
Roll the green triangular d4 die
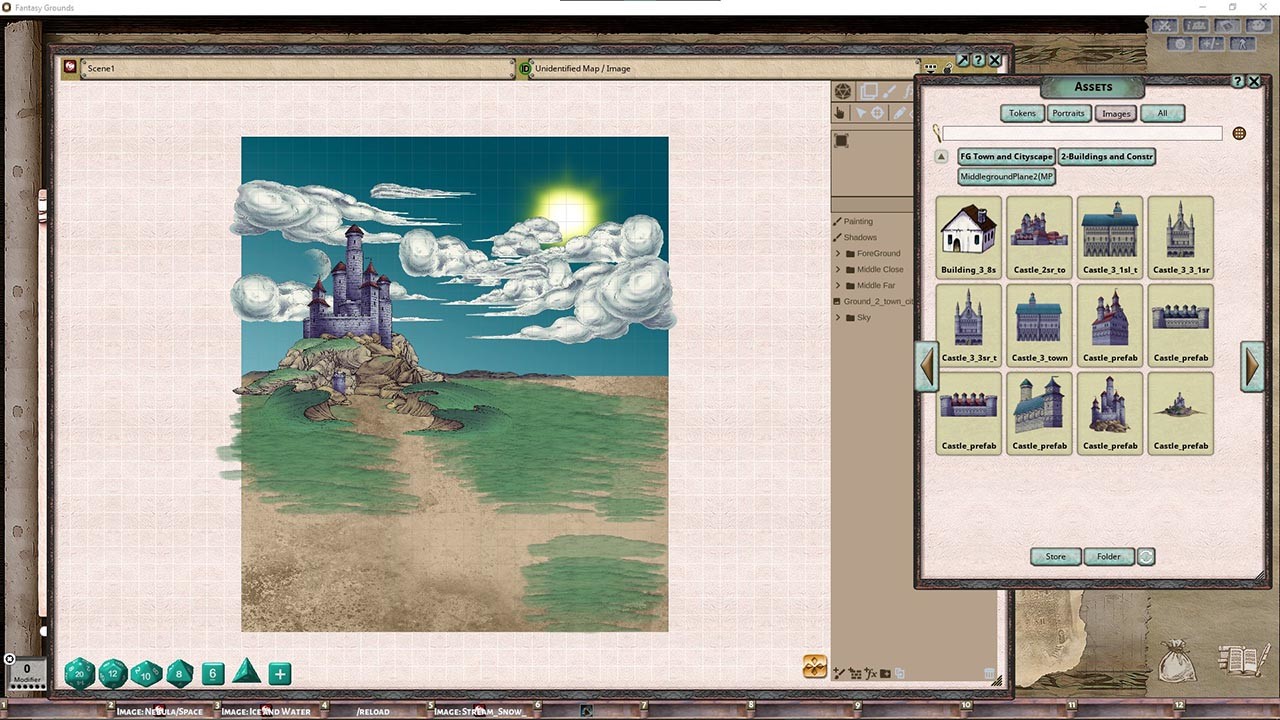coord(246,675)
